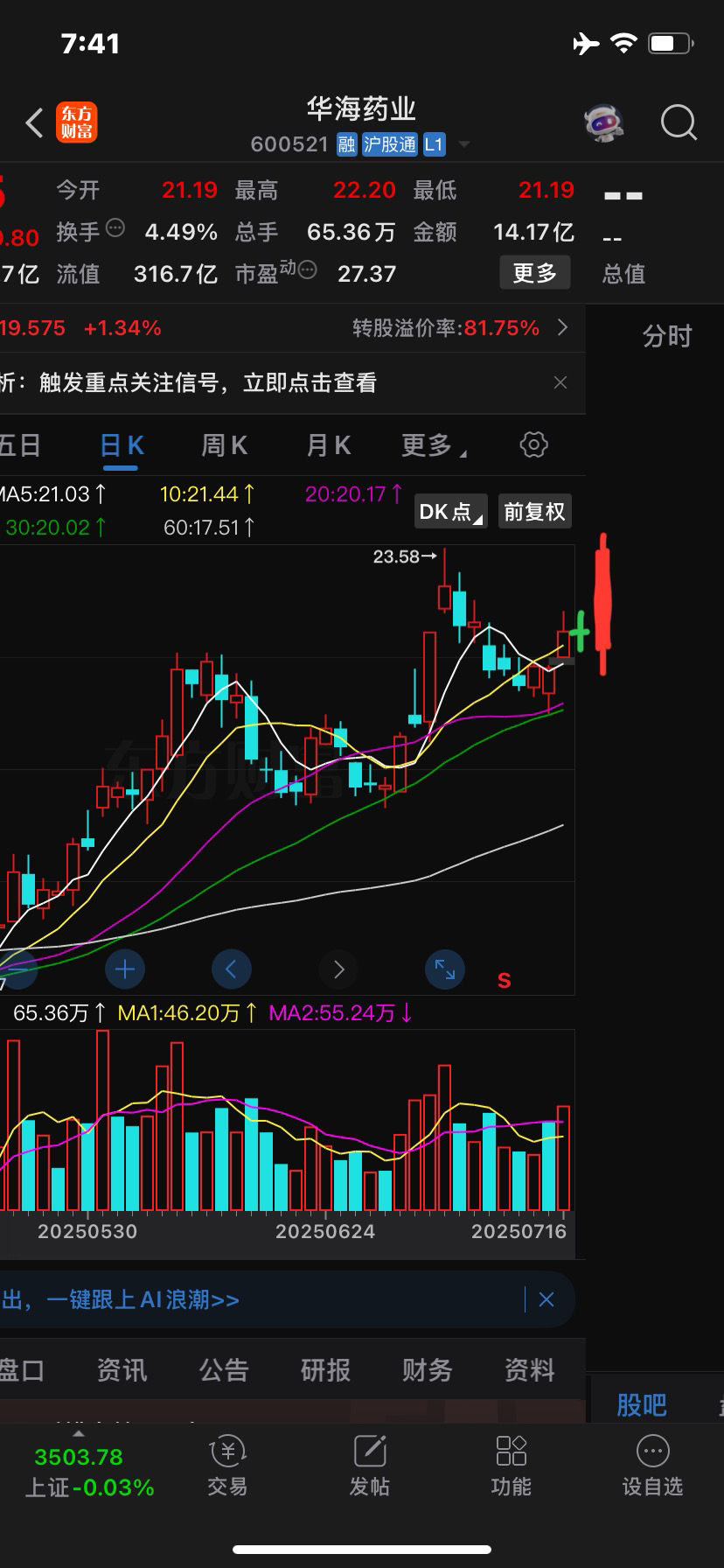Tap the Wi-Fi status icon
The height and width of the screenshot is (1568, 724).
coord(623,43)
